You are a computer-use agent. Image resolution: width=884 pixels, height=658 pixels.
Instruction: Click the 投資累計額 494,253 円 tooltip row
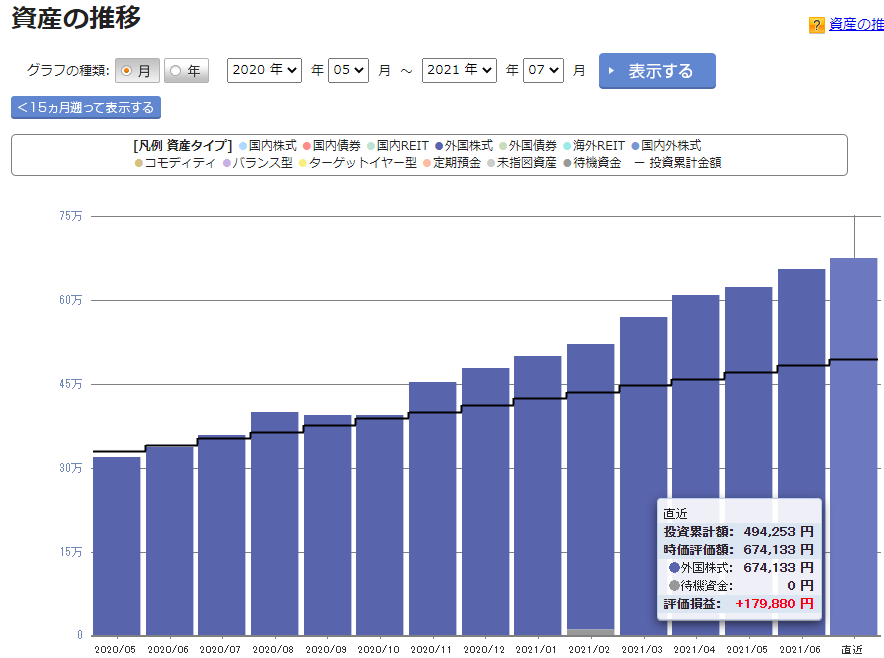739,532
